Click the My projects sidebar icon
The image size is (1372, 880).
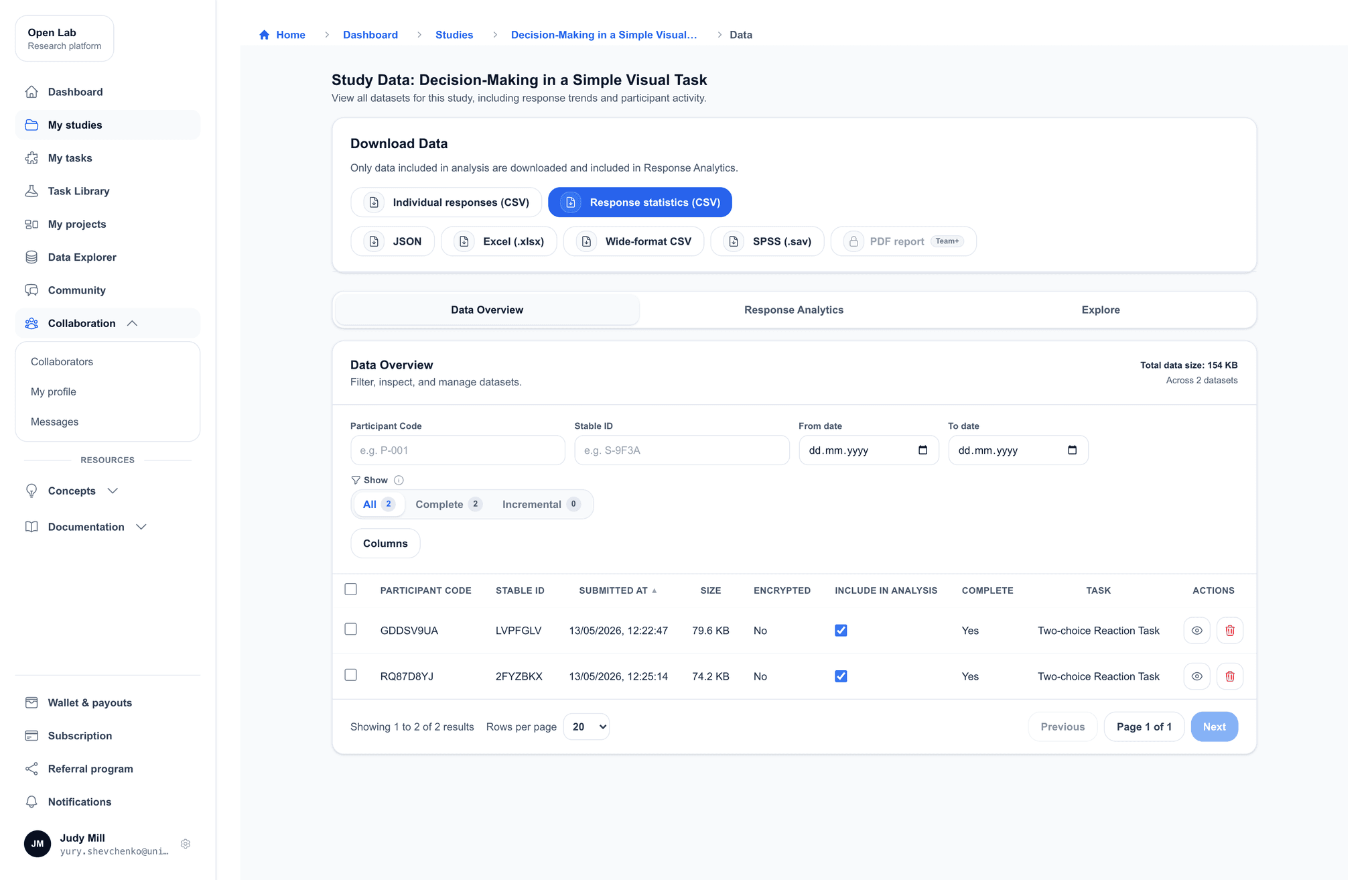[31, 225]
